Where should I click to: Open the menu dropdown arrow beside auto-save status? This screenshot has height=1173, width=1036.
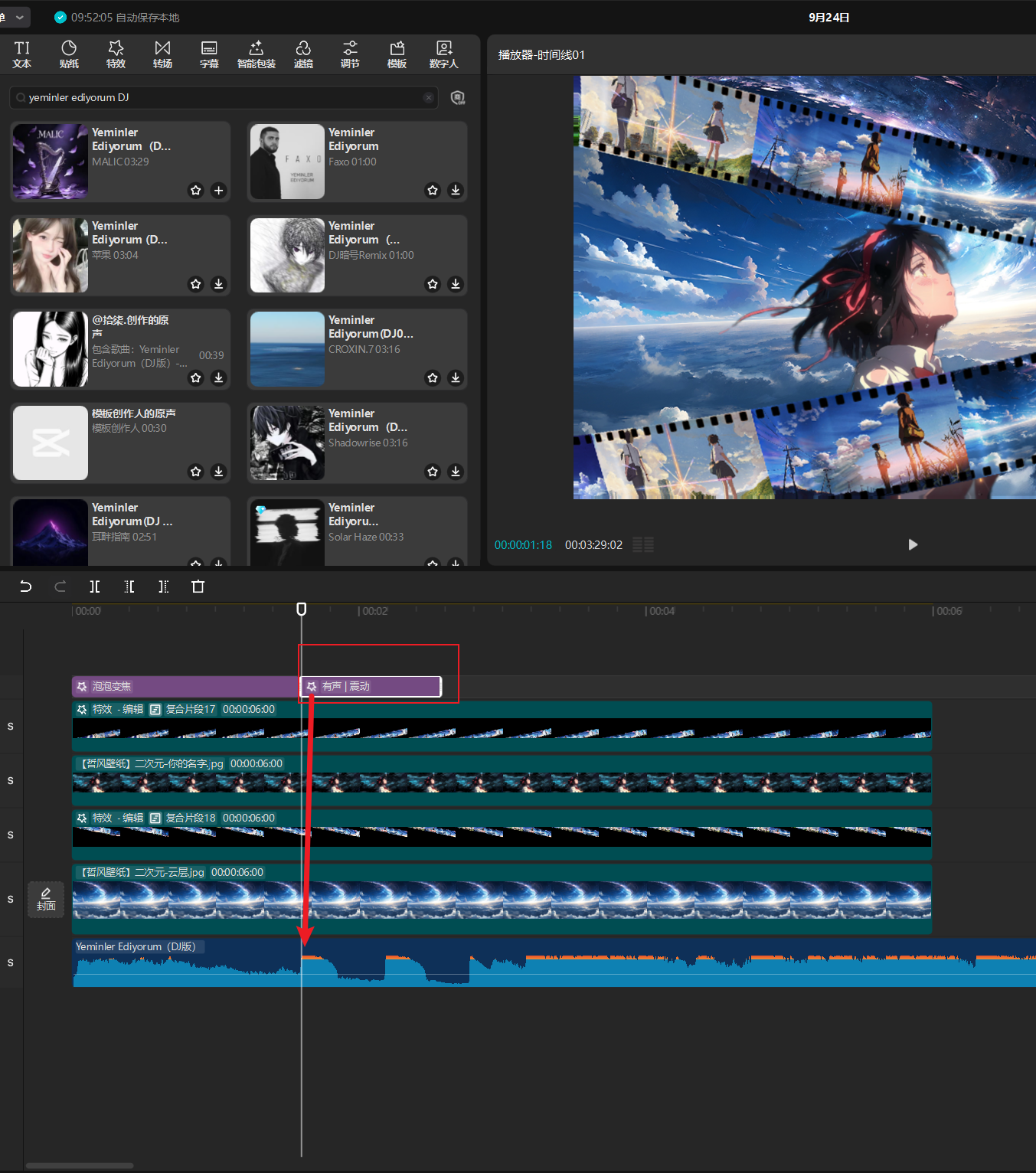click(x=20, y=17)
